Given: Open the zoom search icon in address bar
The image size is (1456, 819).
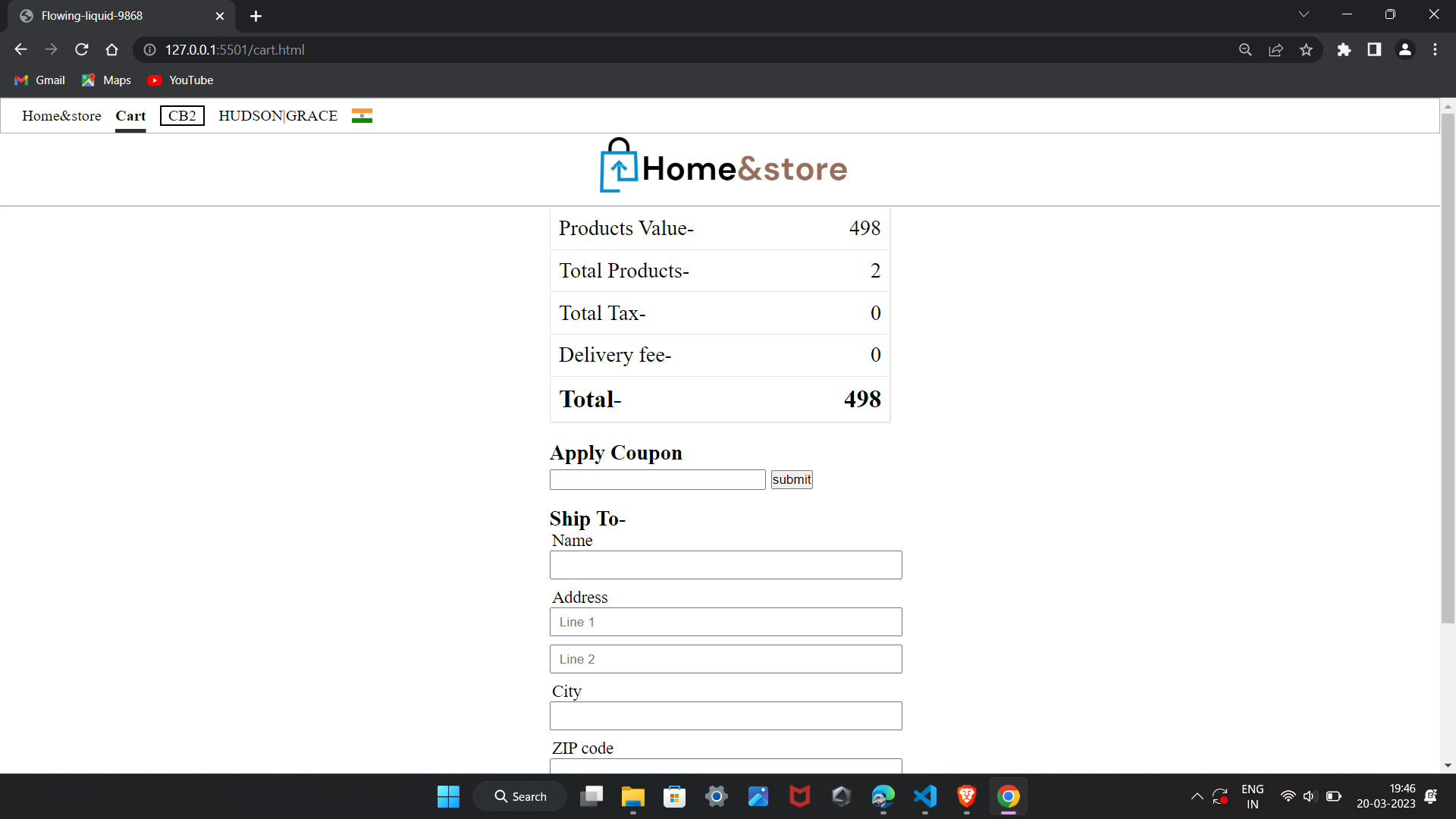Looking at the screenshot, I should pyautogui.click(x=1246, y=49).
